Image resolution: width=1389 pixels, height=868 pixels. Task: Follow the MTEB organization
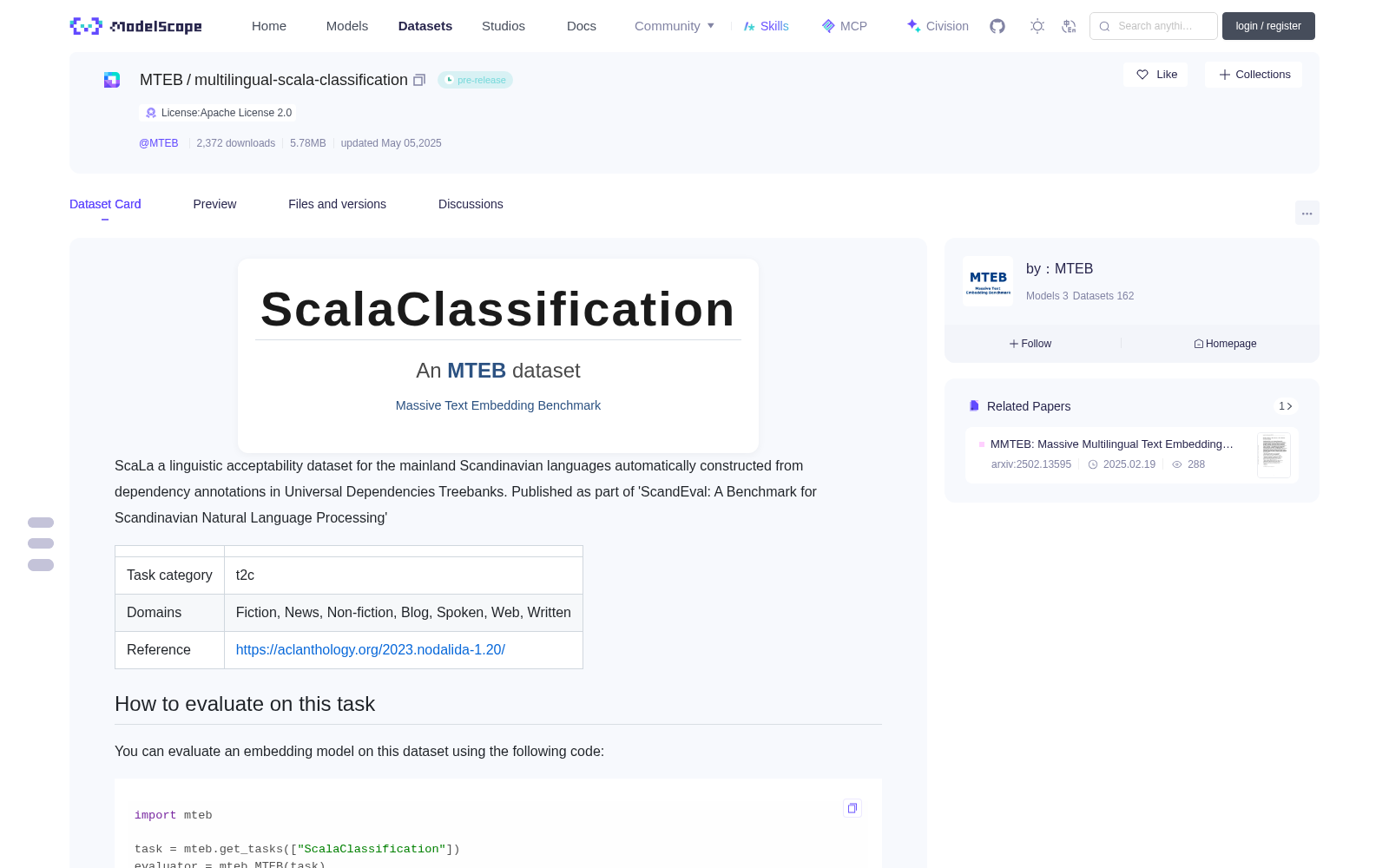[x=1030, y=344]
